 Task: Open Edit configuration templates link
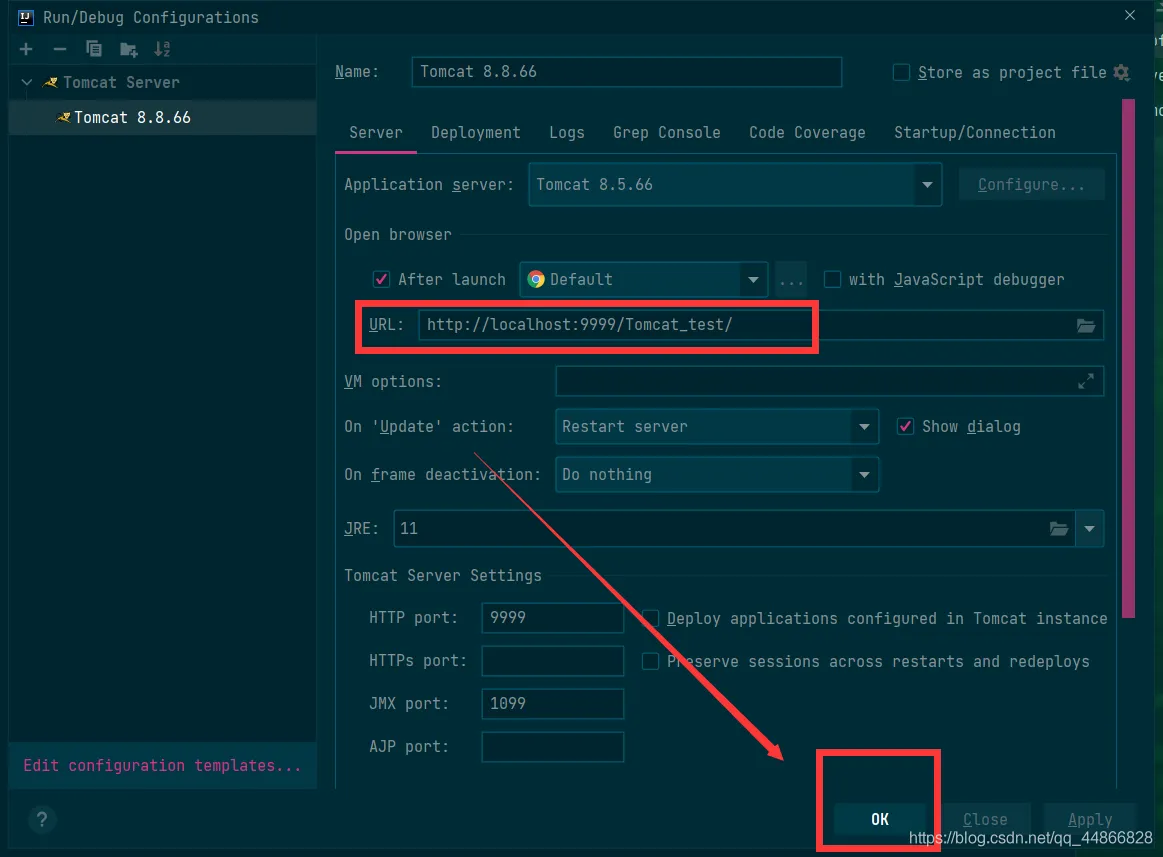pos(162,766)
